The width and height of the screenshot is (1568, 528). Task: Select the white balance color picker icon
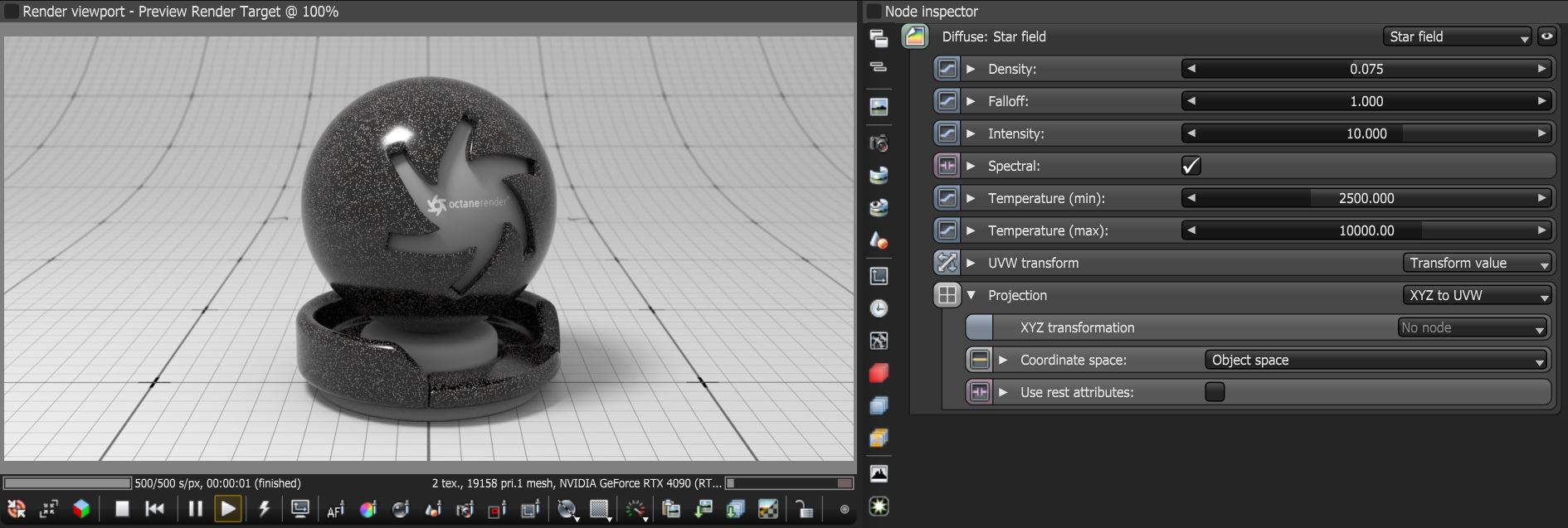click(x=368, y=510)
